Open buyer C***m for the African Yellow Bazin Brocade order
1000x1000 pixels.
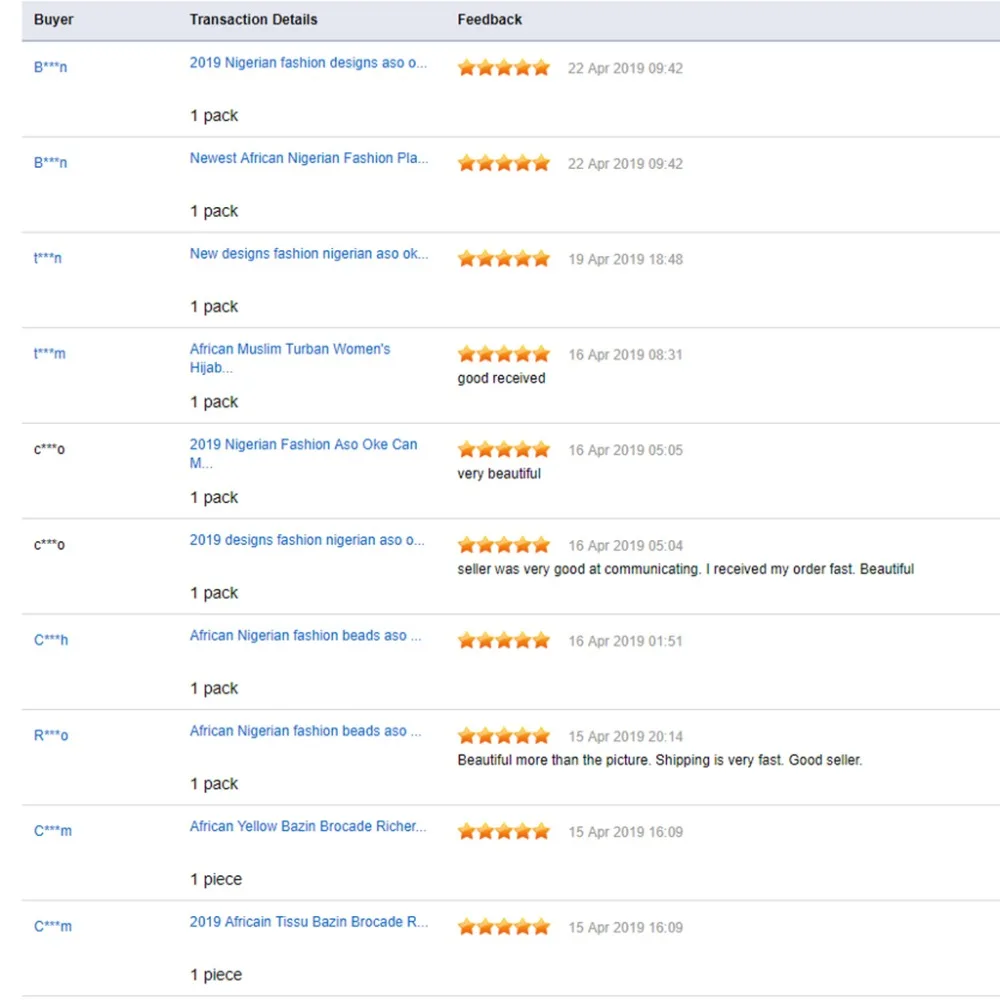(53, 831)
